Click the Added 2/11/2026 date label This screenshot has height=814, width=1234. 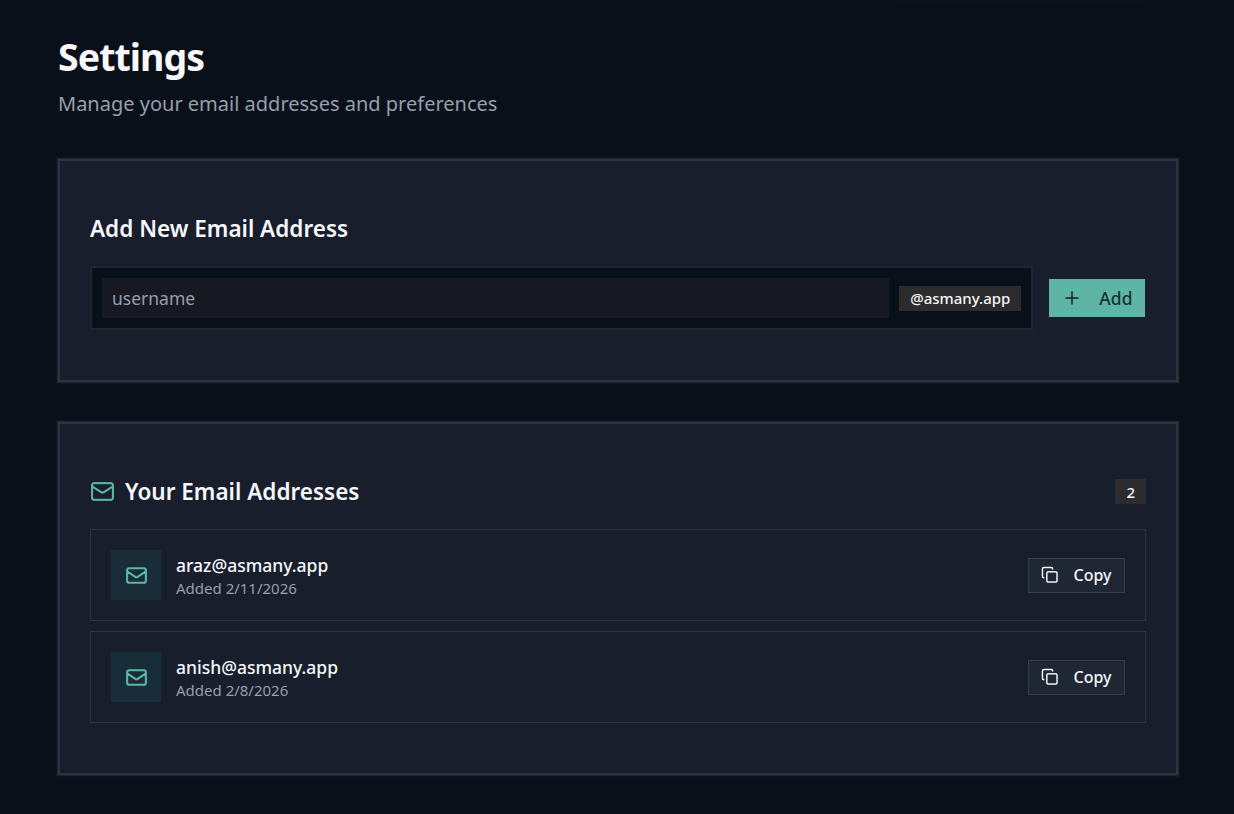(236, 589)
